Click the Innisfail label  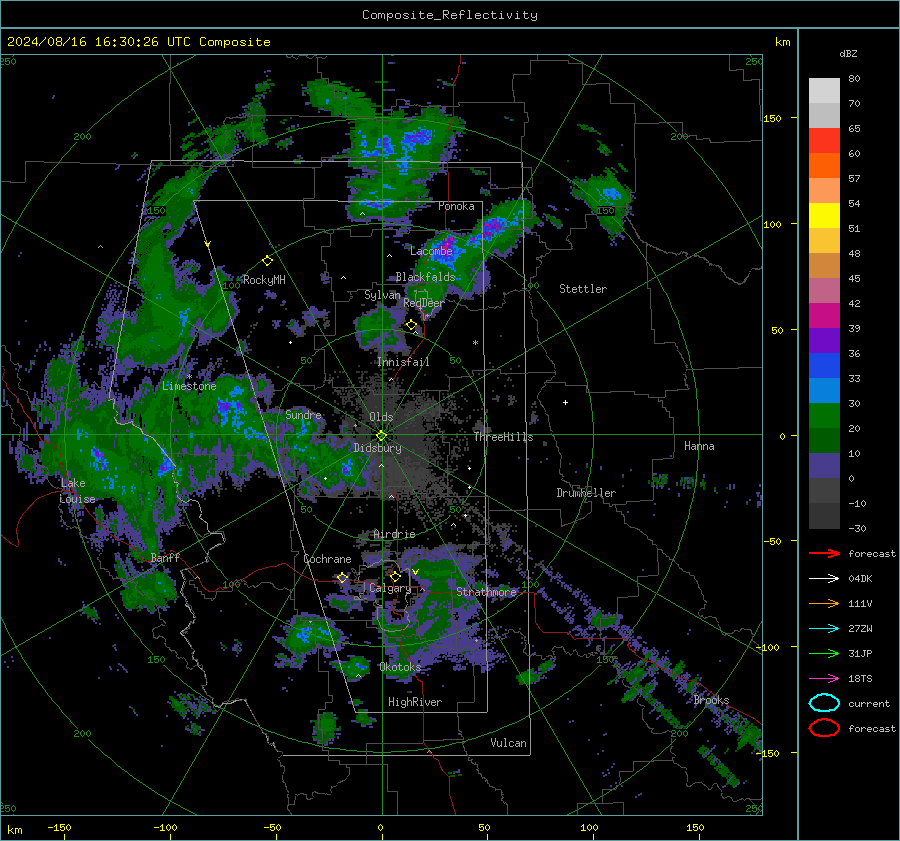coord(403,362)
